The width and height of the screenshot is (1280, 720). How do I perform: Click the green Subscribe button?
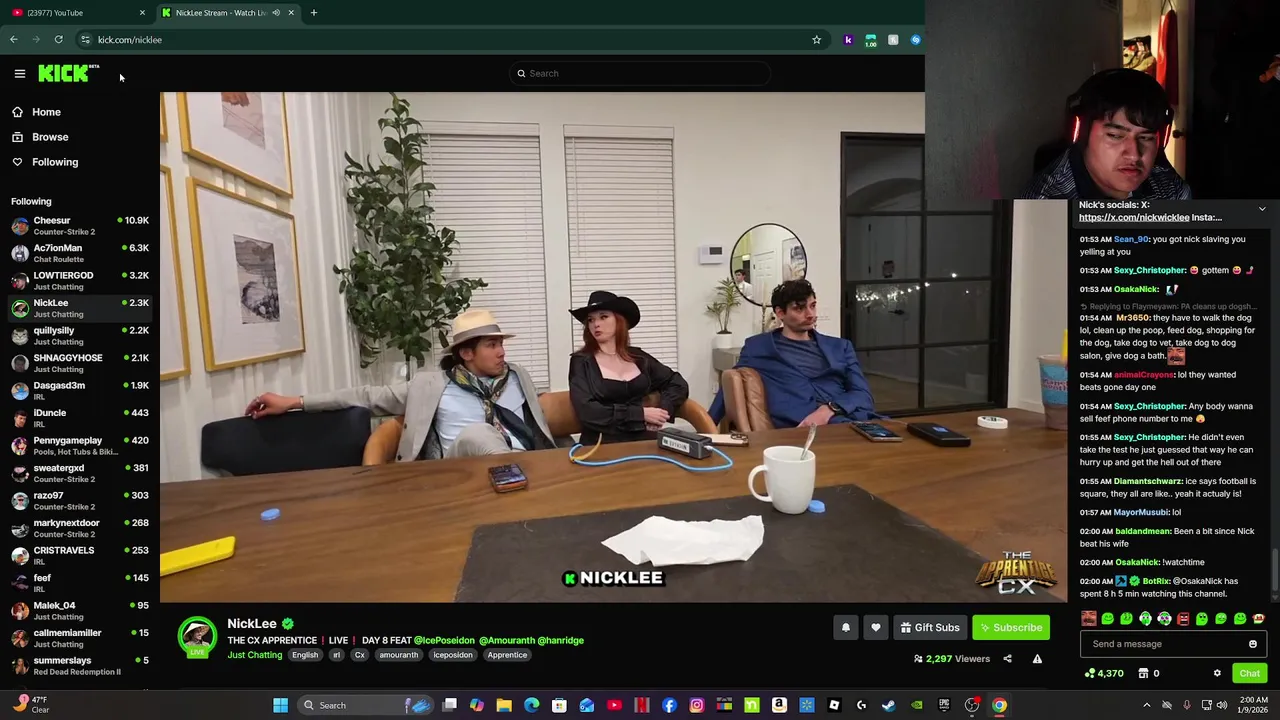click(x=1011, y=627)
